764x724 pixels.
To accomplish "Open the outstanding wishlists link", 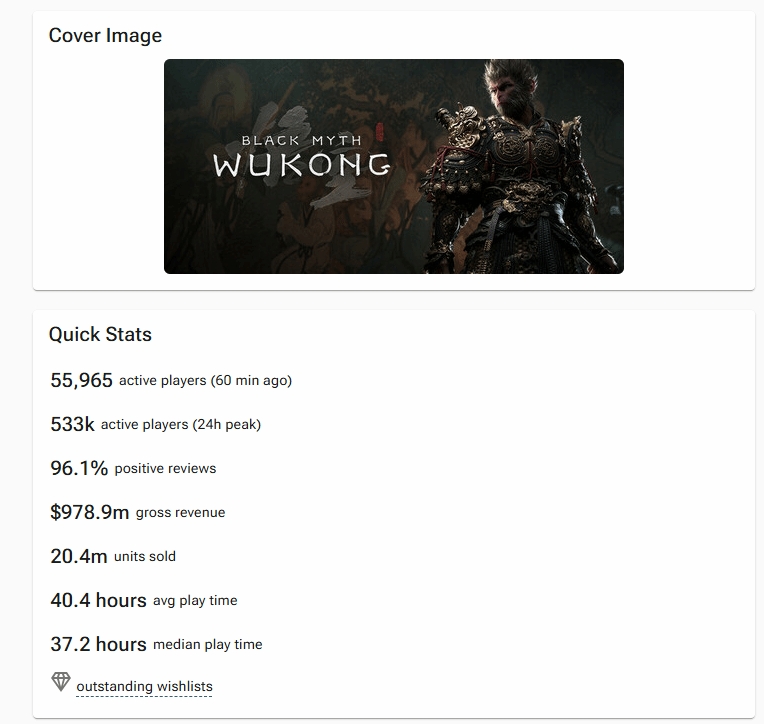I will pos(144,686).
